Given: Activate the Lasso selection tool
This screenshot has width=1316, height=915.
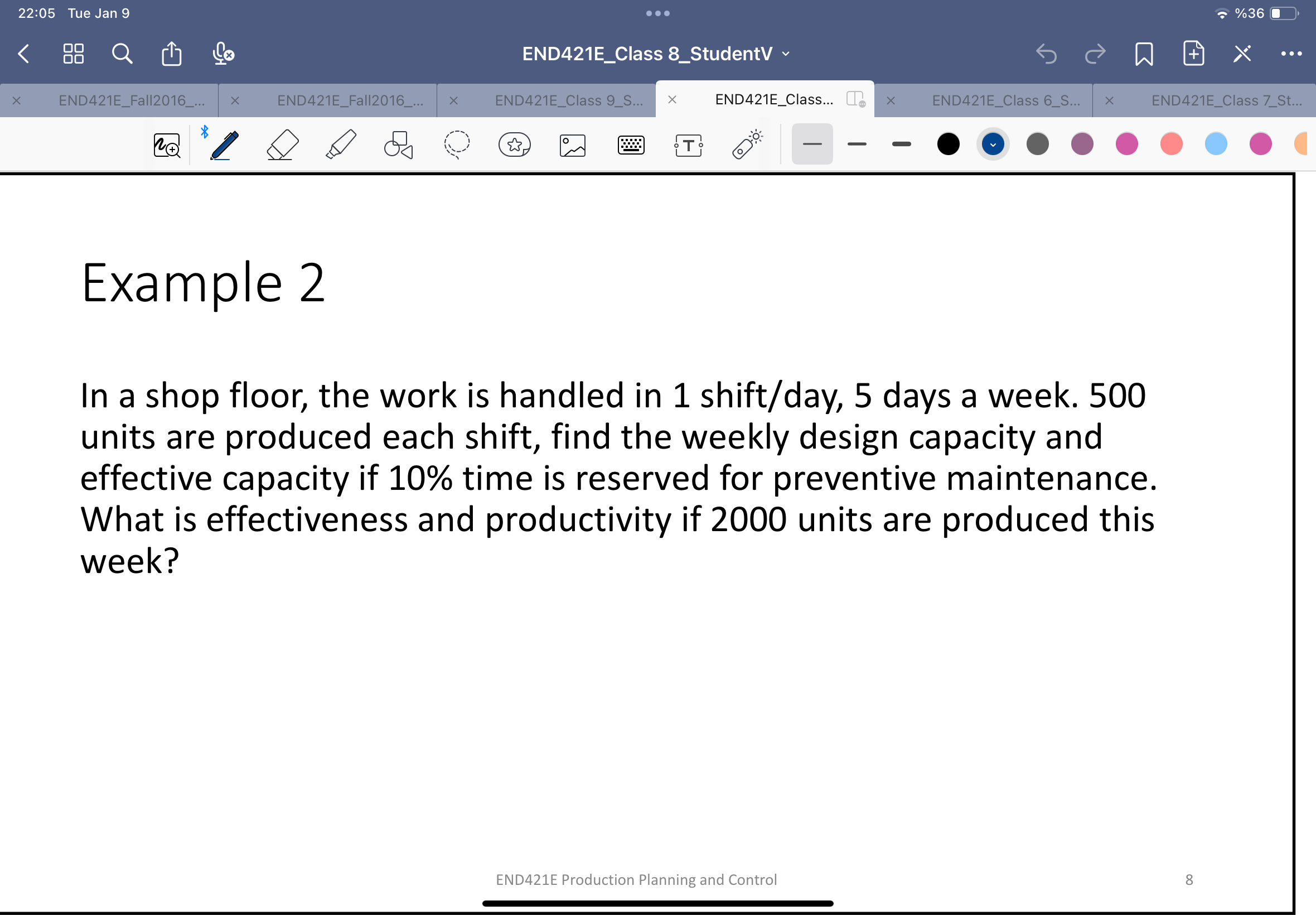Looking at the screenshot, I should [456, 145].
